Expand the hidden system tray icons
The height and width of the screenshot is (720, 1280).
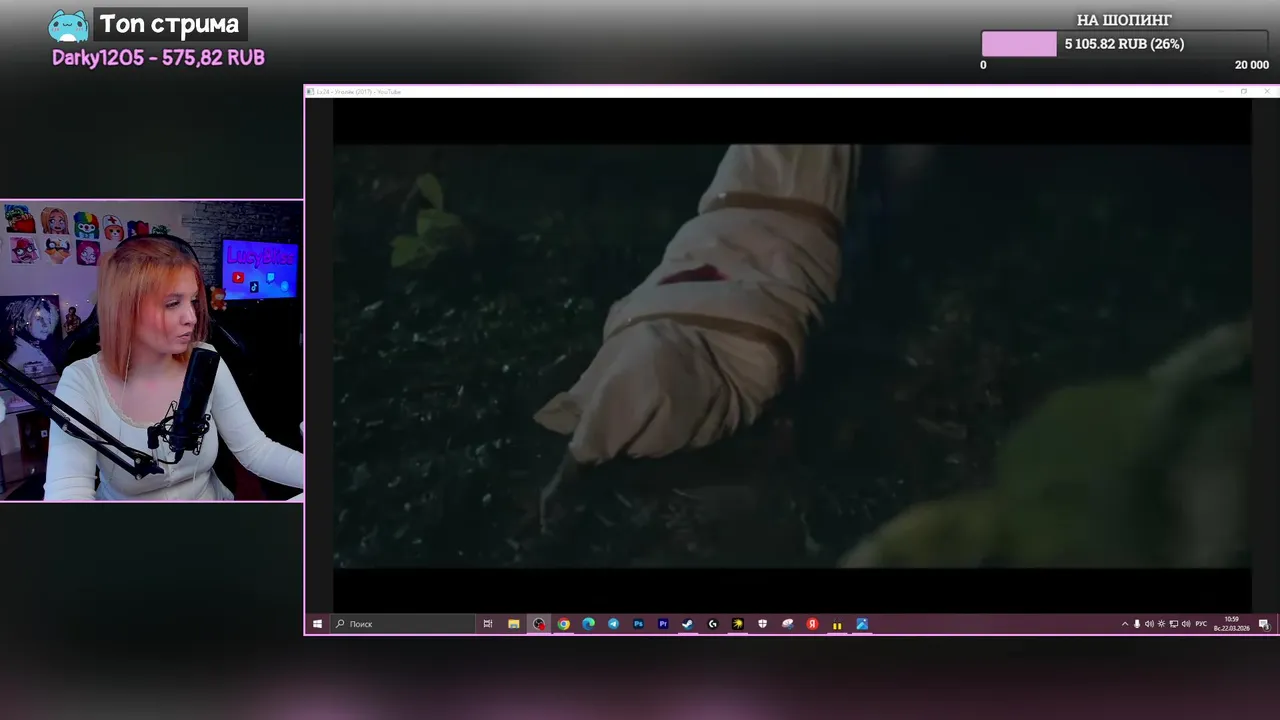[x=1125, y=624]
